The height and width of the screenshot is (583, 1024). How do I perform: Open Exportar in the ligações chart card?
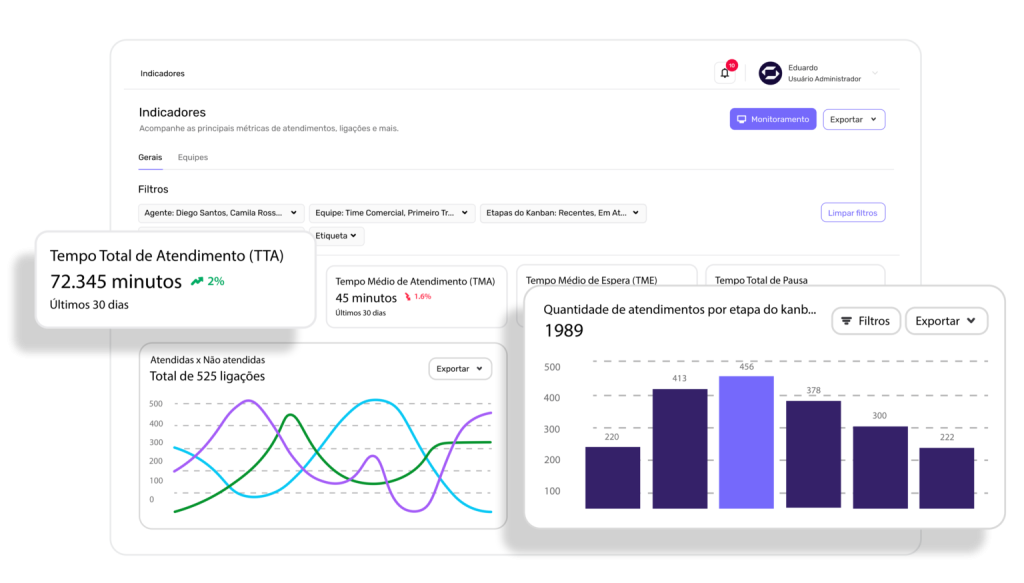click(x=460, y=369)
